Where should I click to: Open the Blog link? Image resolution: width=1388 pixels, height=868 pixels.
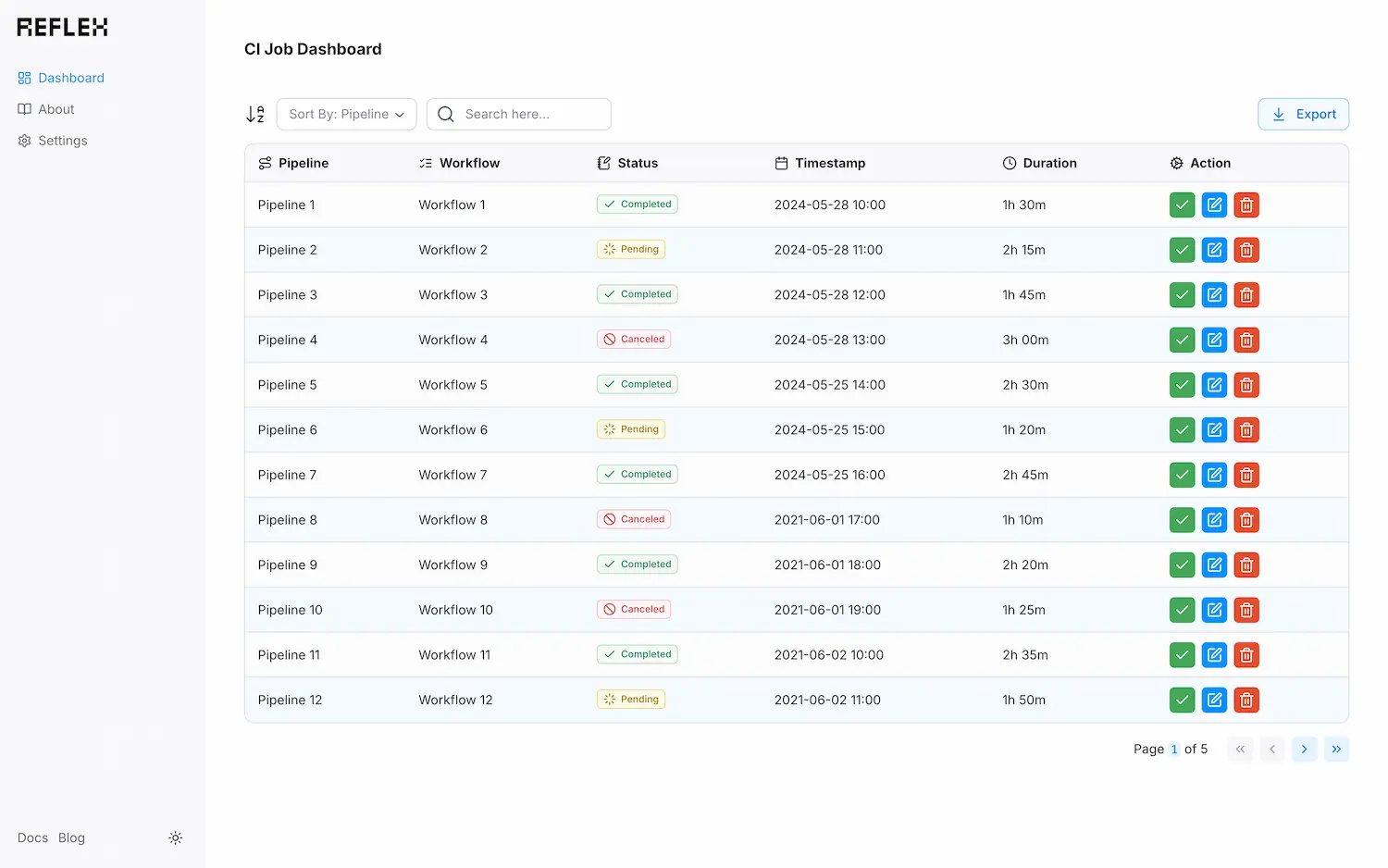coord(71,837)
